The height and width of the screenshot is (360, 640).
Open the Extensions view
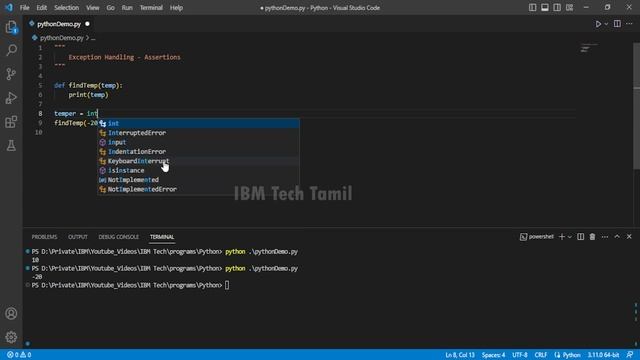click(x=11, y=122)
